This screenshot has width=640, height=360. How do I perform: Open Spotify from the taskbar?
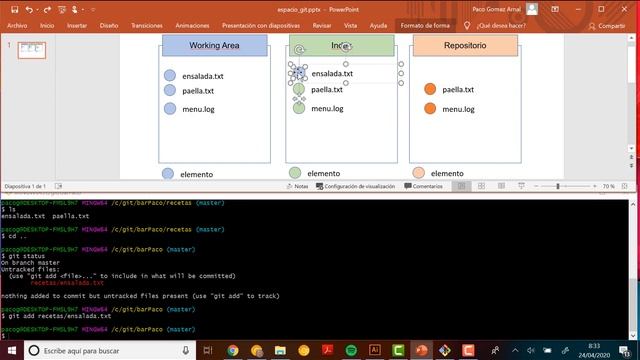tap(351, 350)
